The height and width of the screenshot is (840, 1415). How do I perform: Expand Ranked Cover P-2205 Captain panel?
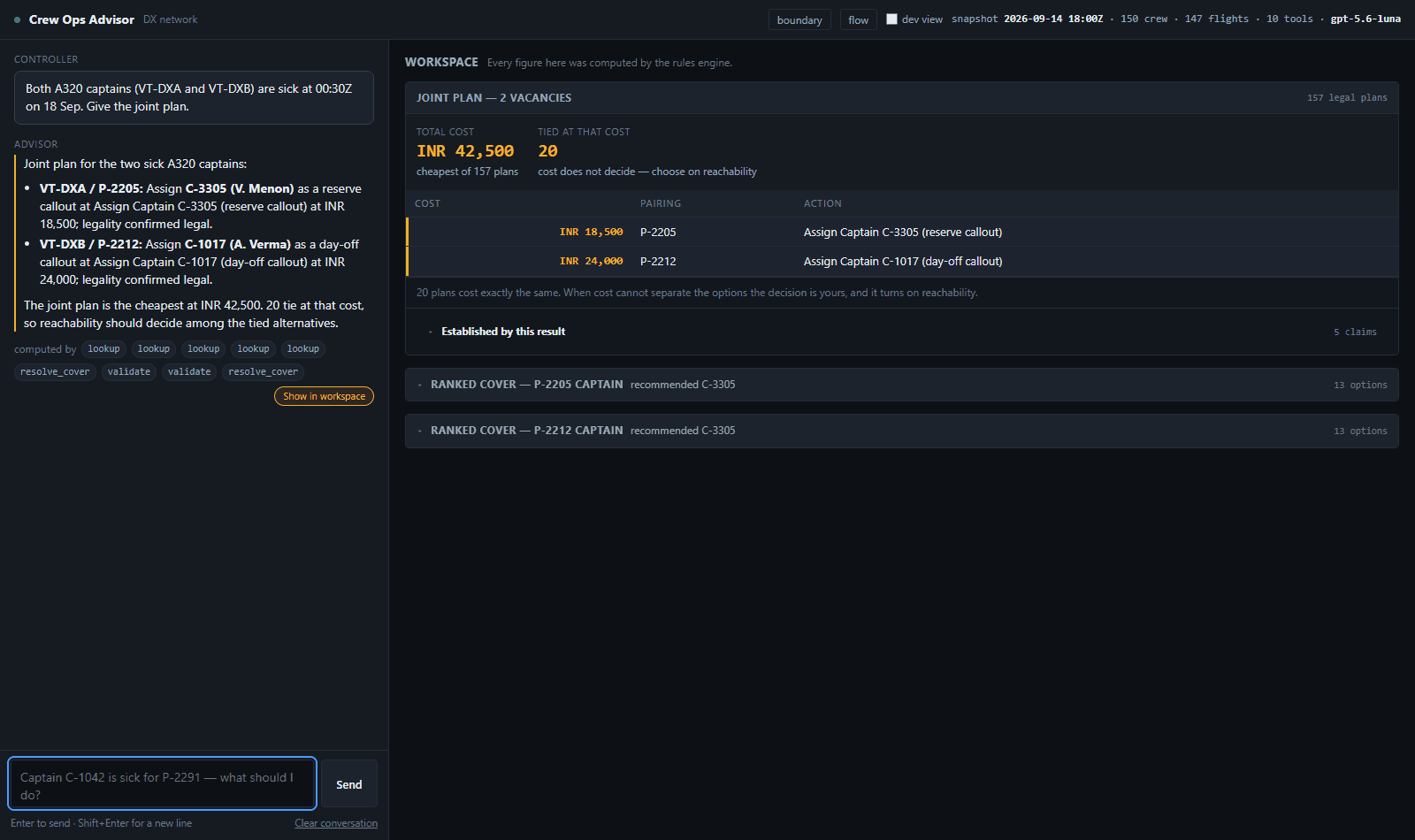coord(902,385)
